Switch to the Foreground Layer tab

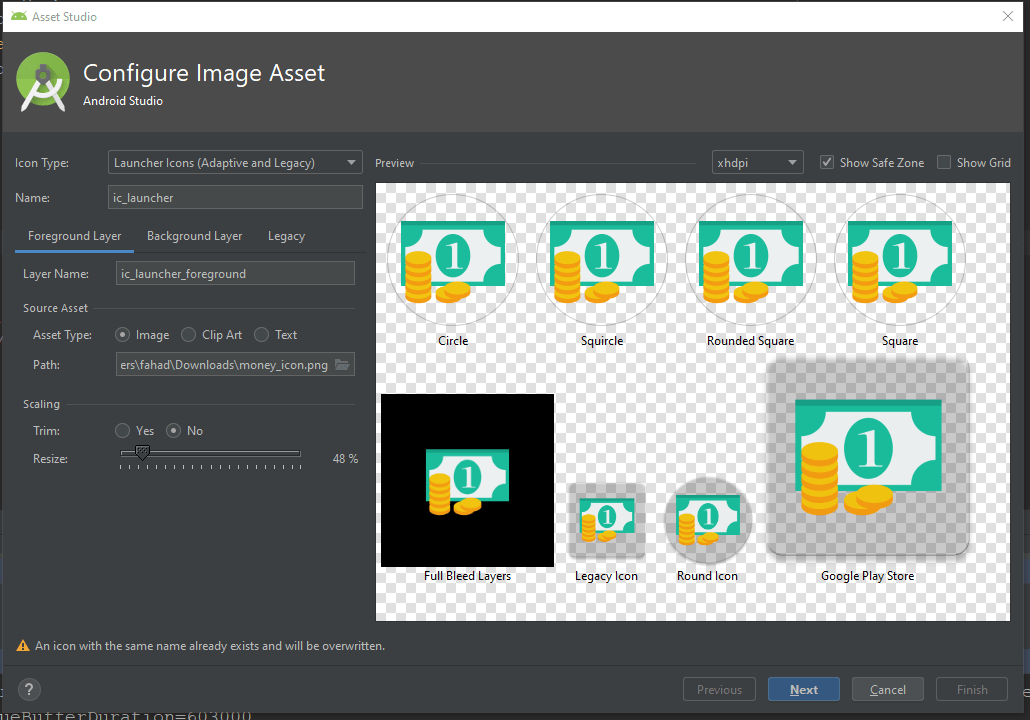[74, 236]
